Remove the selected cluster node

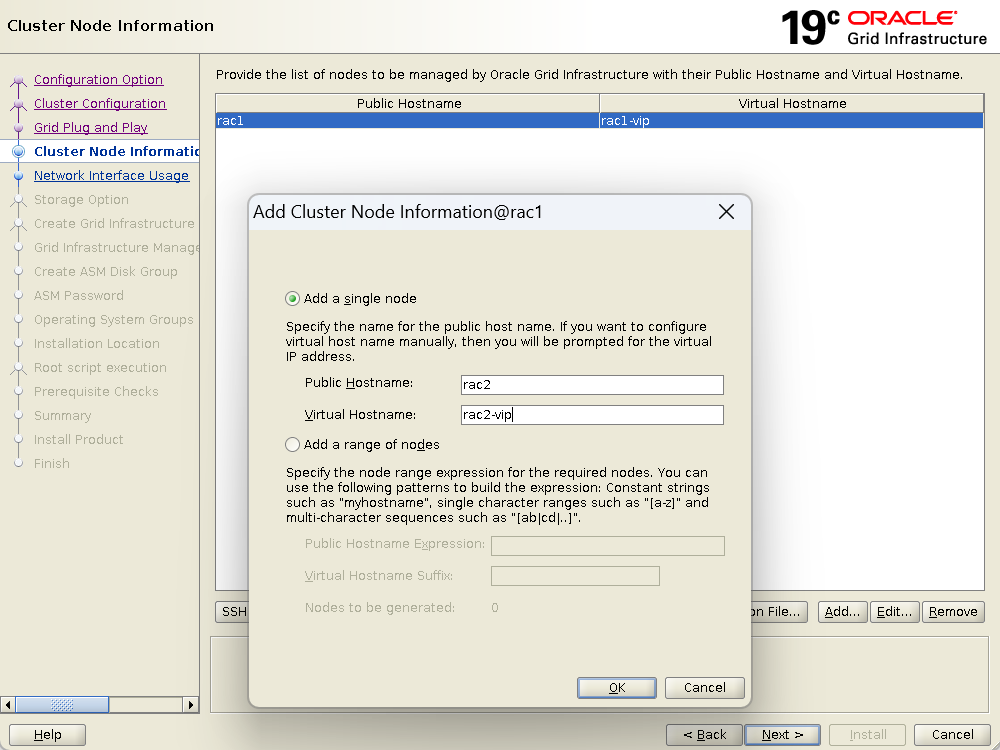coord(953,612)
